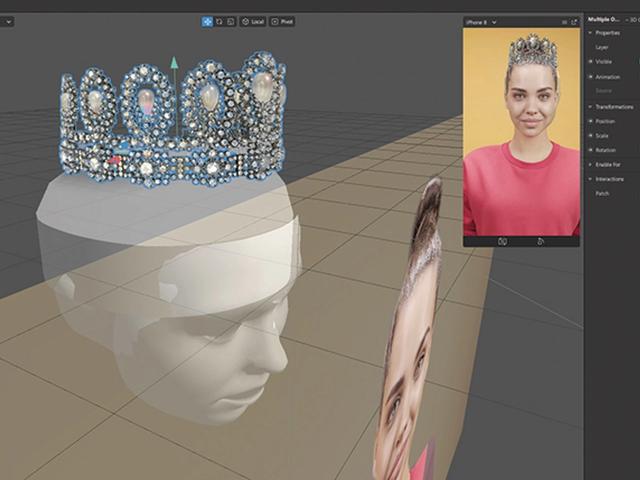Toggle Pivot mode button
Image resolution: width=640 pixels, height=480 pixels.
tap(282, 22)
